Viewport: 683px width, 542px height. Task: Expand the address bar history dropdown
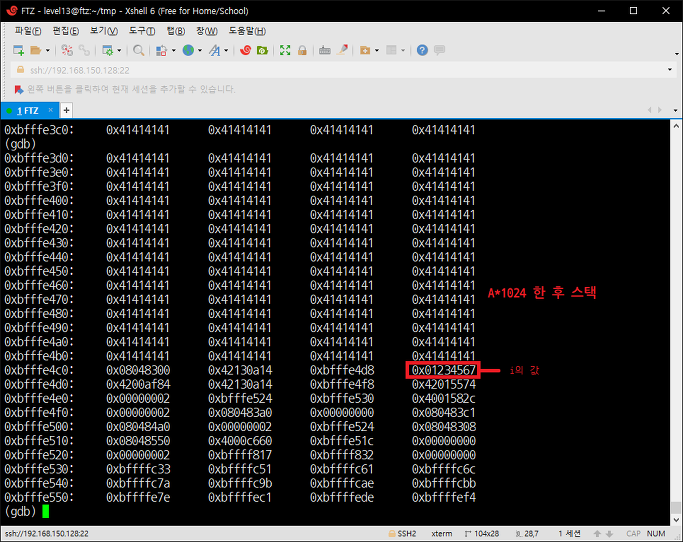coord(669,70)
